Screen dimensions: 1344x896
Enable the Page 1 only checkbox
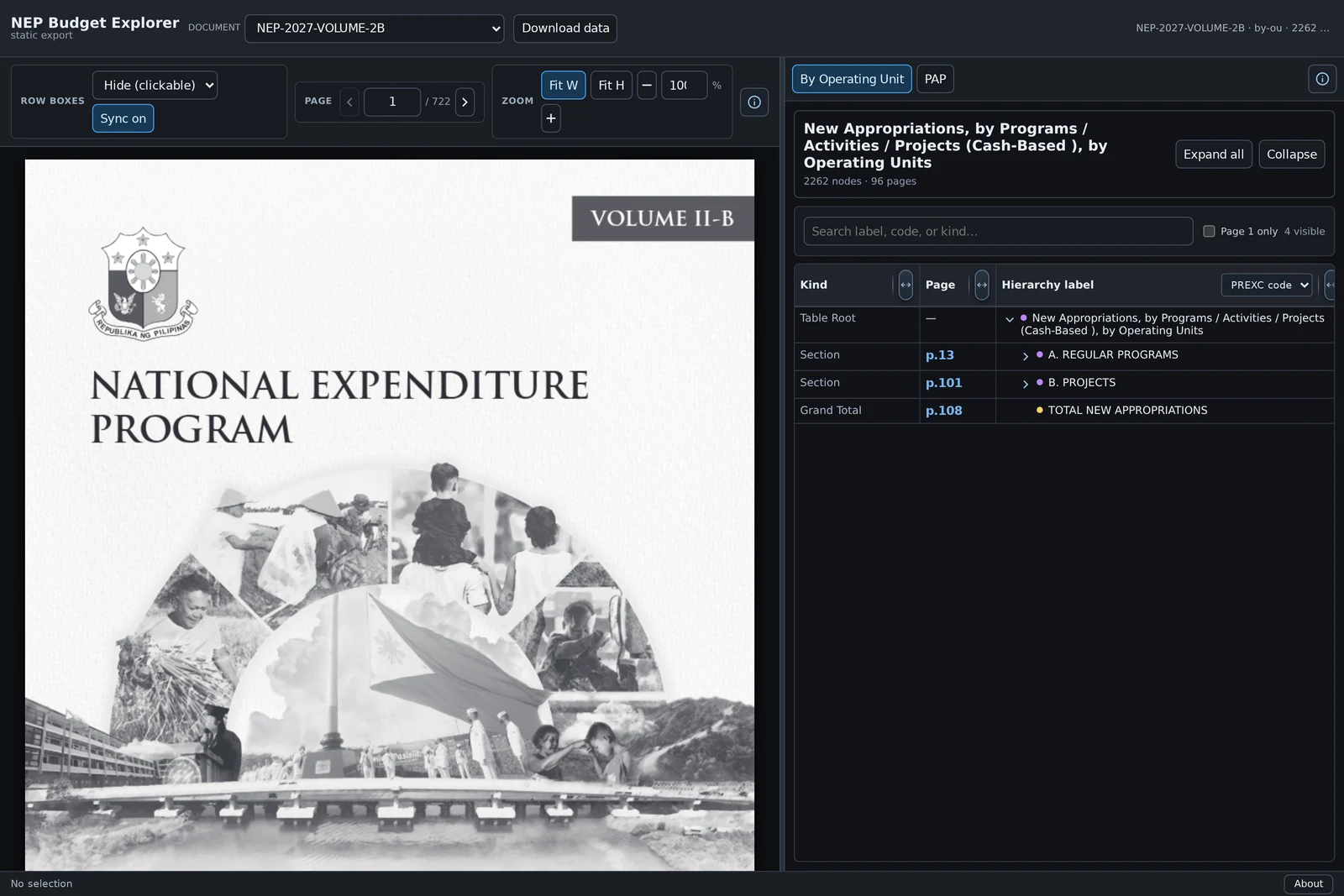1209,231
